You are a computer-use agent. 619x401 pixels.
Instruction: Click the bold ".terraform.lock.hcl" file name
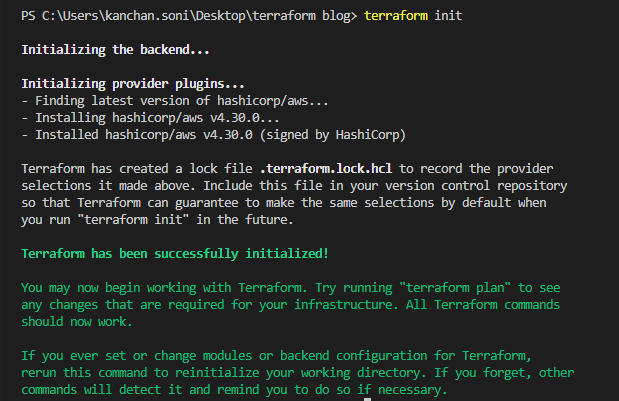tap(326, 169)
